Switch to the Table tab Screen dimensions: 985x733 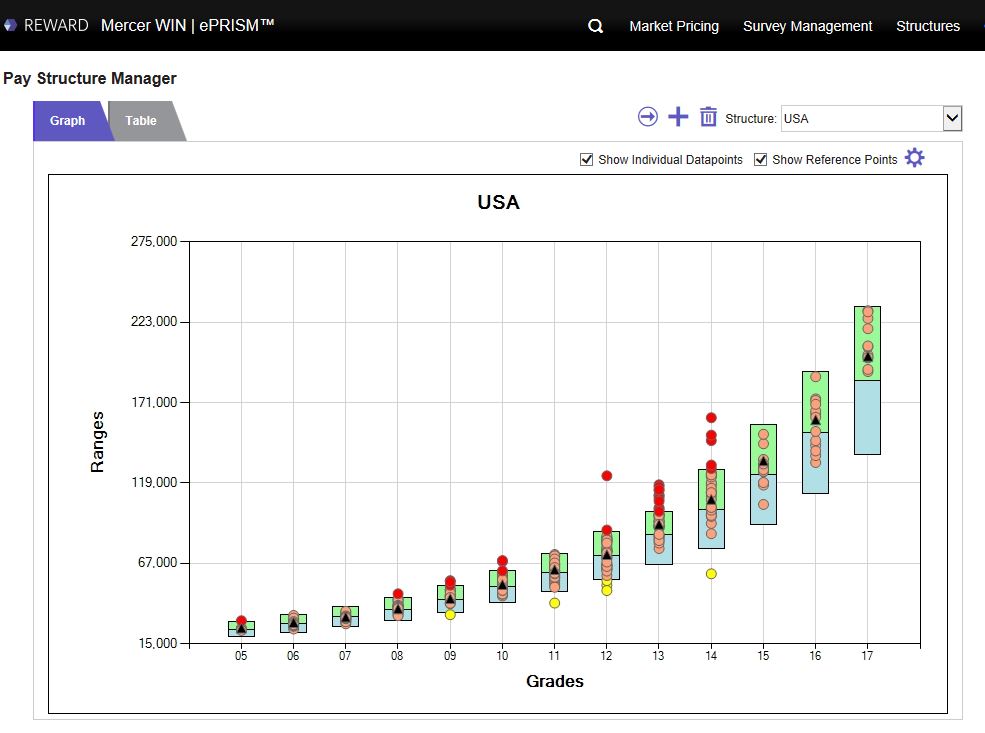click(x=140, y=120)
